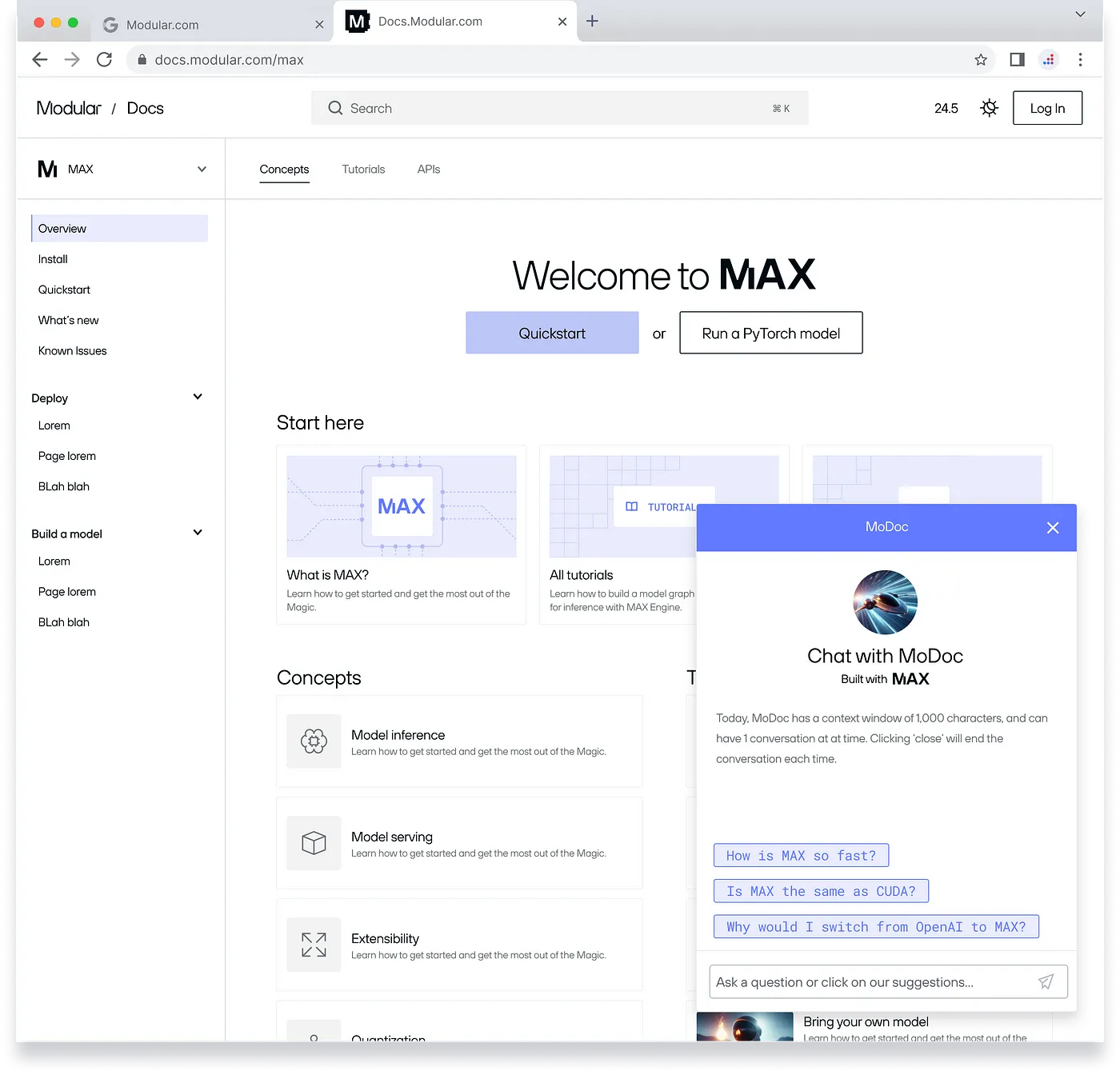
Task: Reload the page with the refresh icon
Action: [x=104, y=60]
